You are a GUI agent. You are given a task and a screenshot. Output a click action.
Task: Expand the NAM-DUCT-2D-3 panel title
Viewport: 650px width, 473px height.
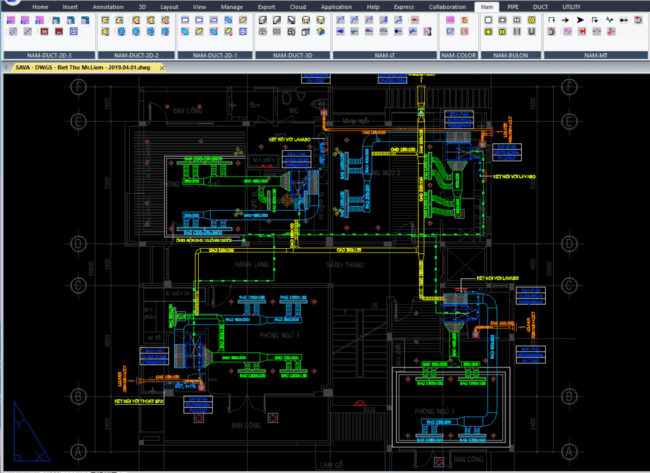click(x=49, y=55)
